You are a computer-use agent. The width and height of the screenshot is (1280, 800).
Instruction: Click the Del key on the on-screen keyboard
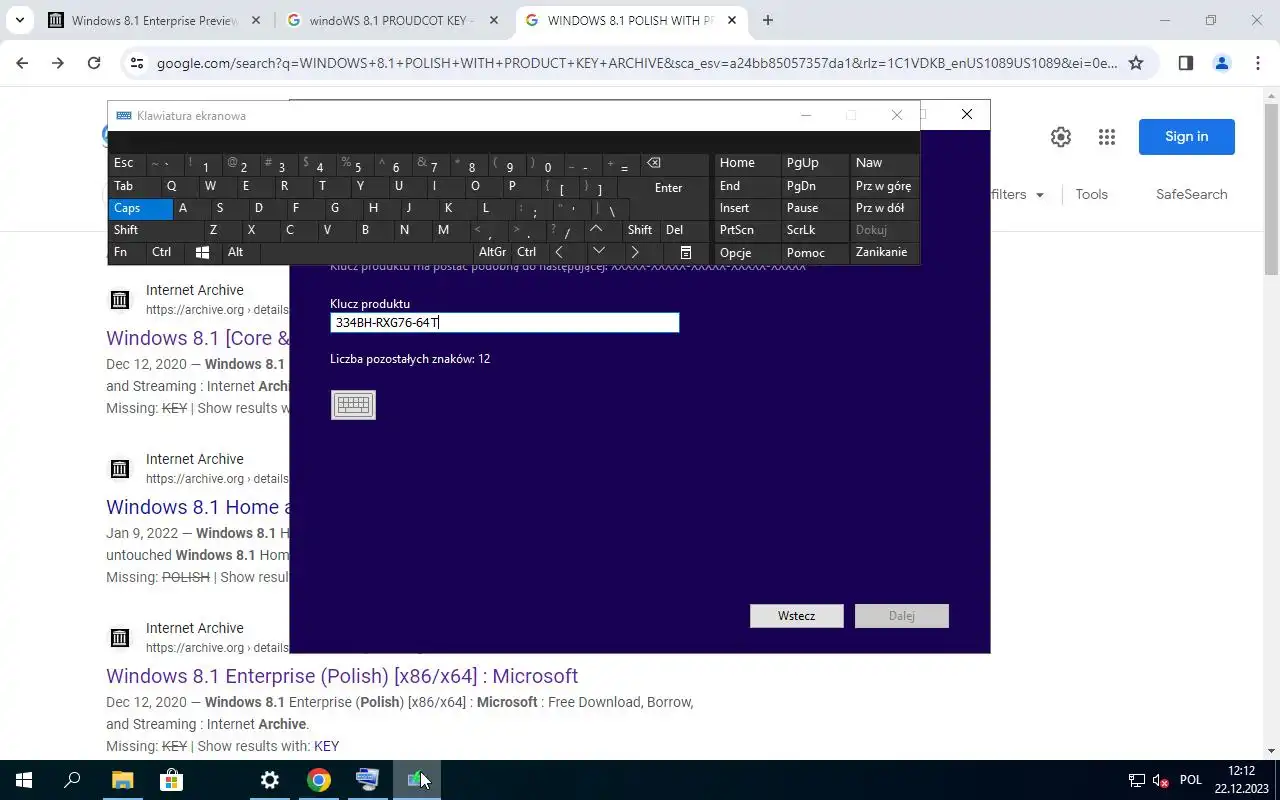click(683, 230)
